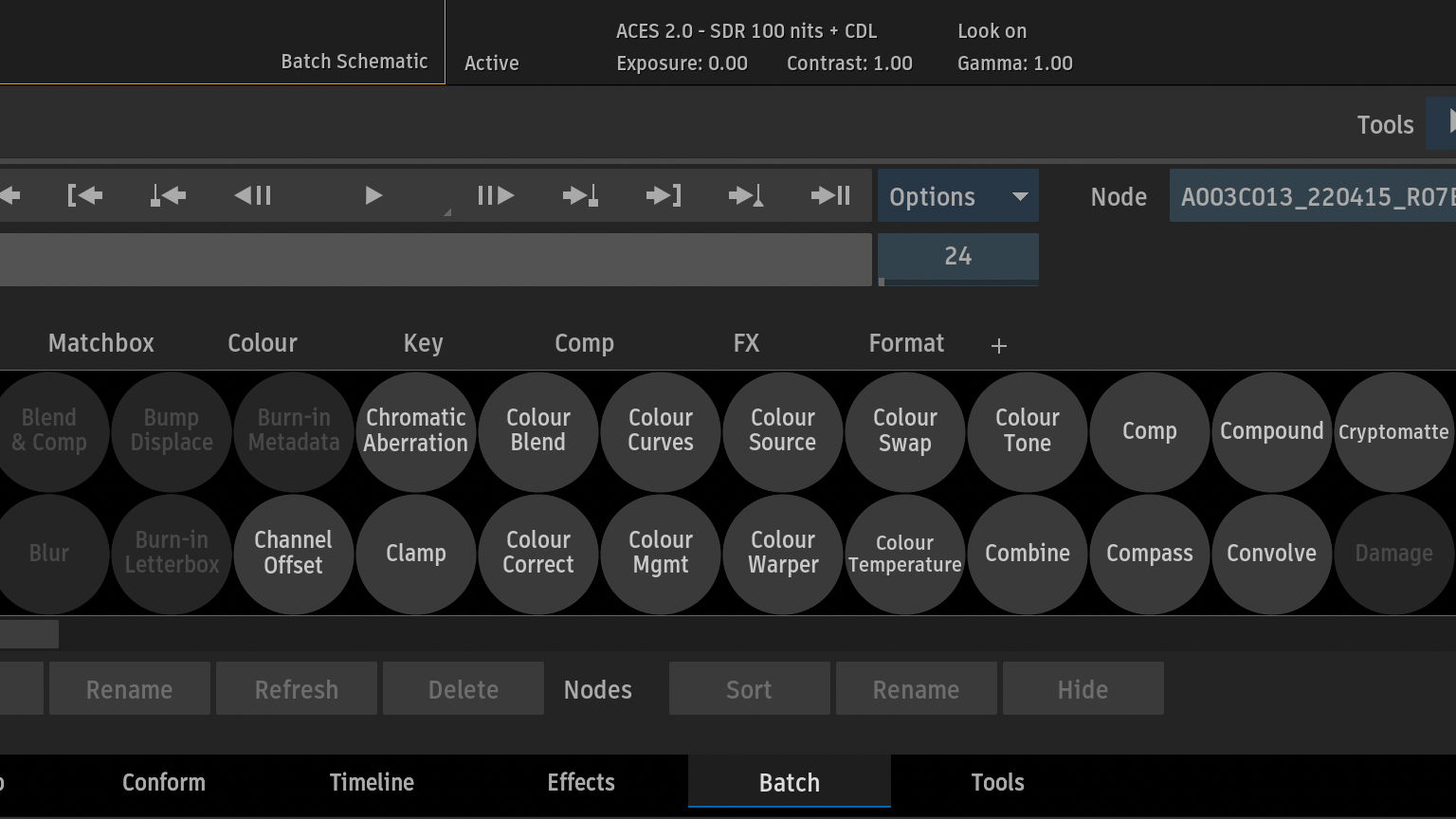The width and height of the screenshot is (1456, 819).
Task: Expand the Tools panel arrow
Action: click(x=1444, y=124)
